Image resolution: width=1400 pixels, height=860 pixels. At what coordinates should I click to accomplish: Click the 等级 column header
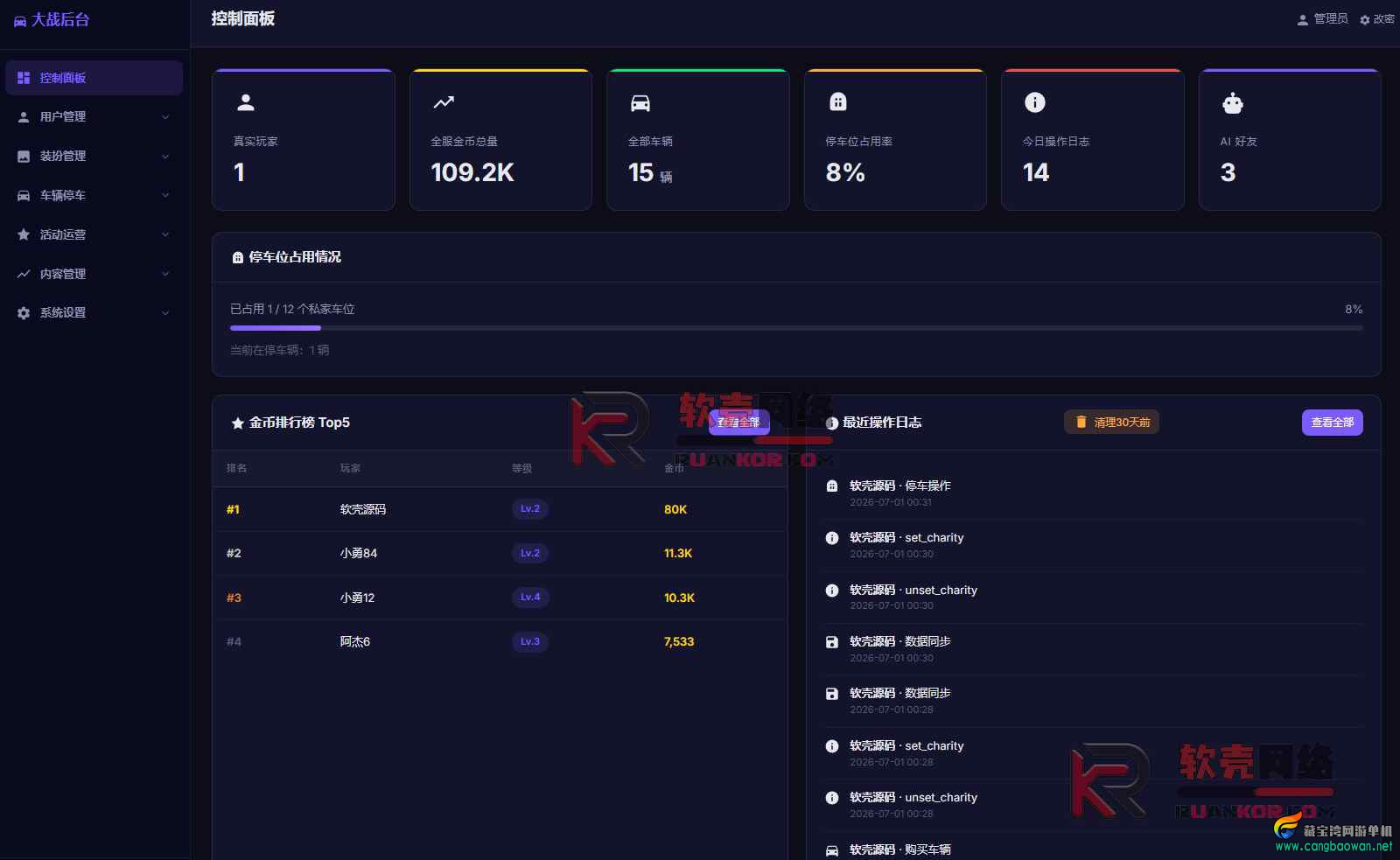coord(521,468)
